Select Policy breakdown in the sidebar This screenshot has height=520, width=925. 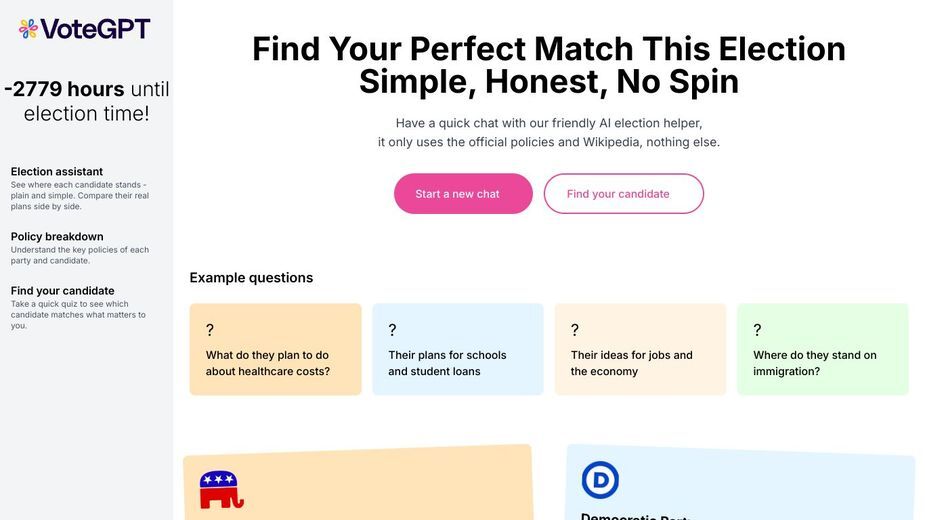click(57, 237)
